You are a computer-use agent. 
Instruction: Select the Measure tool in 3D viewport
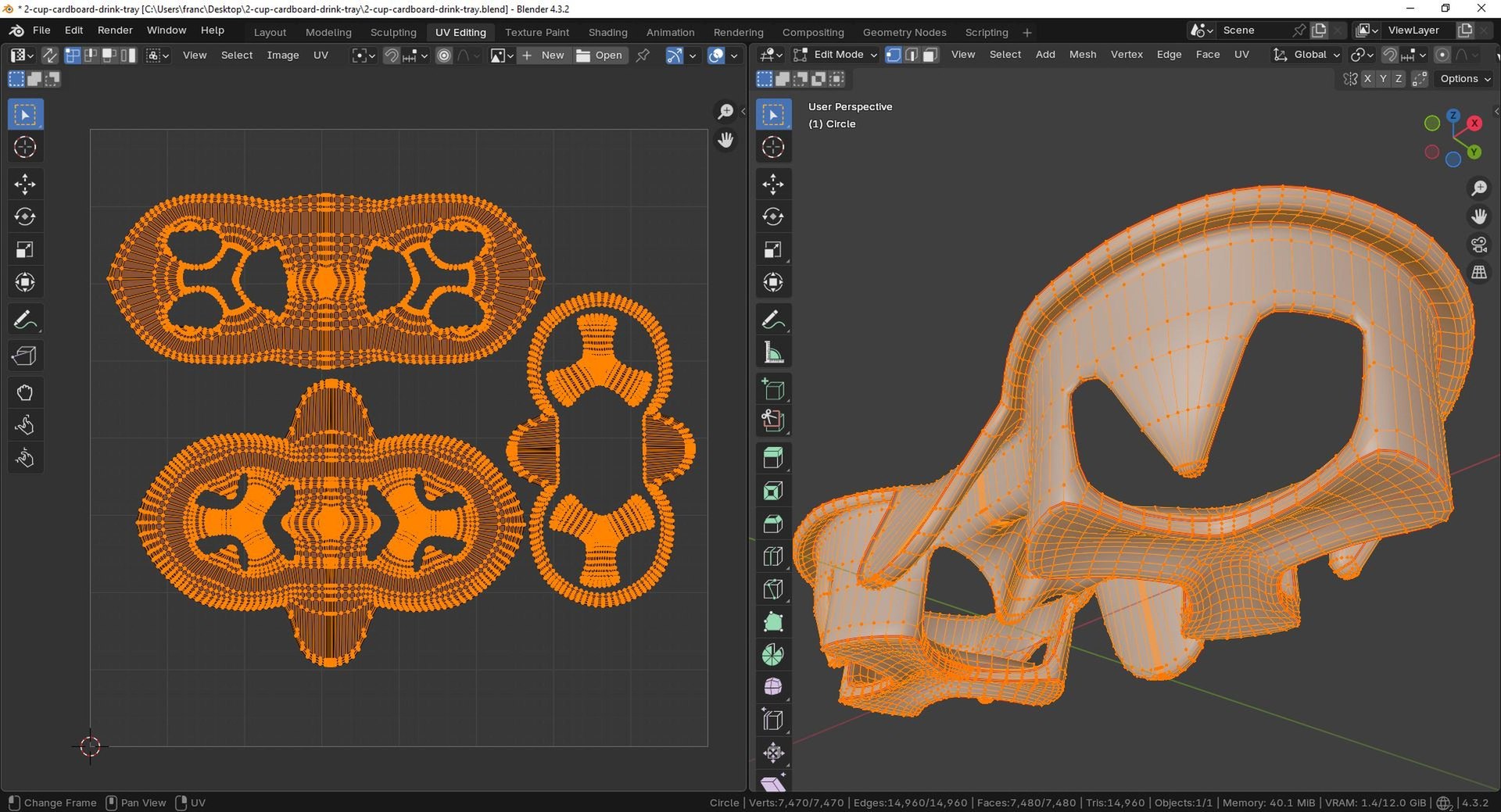[x=773, y=352]
